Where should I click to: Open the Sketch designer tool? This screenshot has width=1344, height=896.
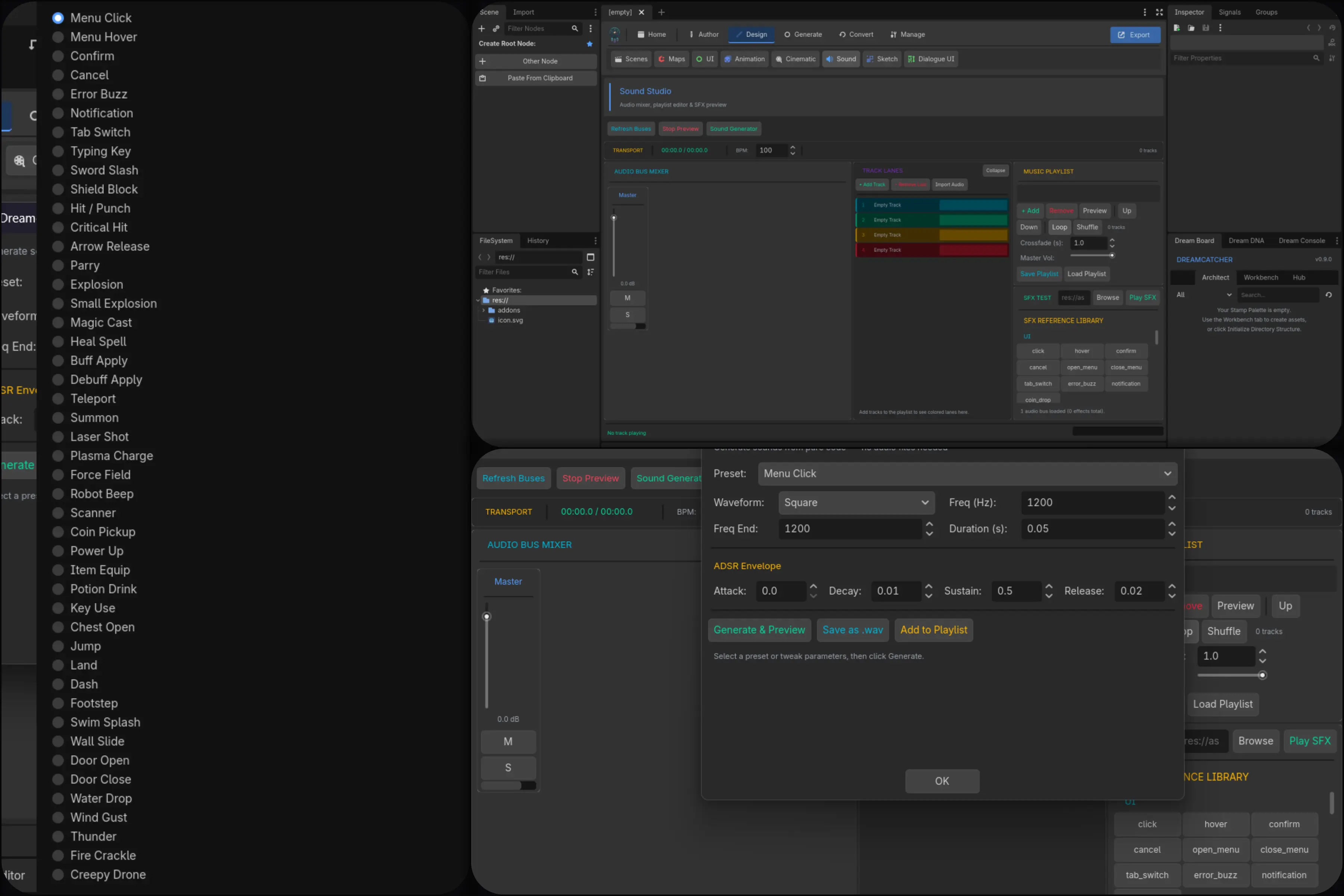point(882,59)
